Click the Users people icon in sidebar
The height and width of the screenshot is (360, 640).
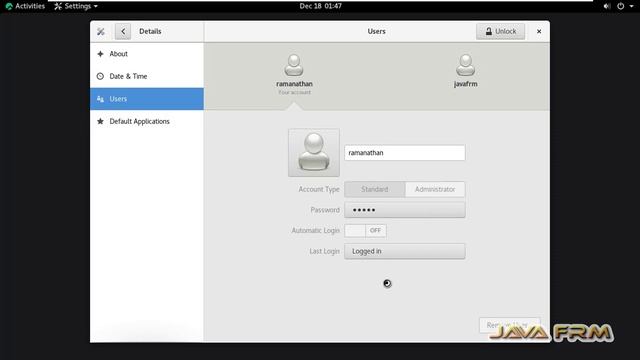pyautogui.click(x=100, y=99)
